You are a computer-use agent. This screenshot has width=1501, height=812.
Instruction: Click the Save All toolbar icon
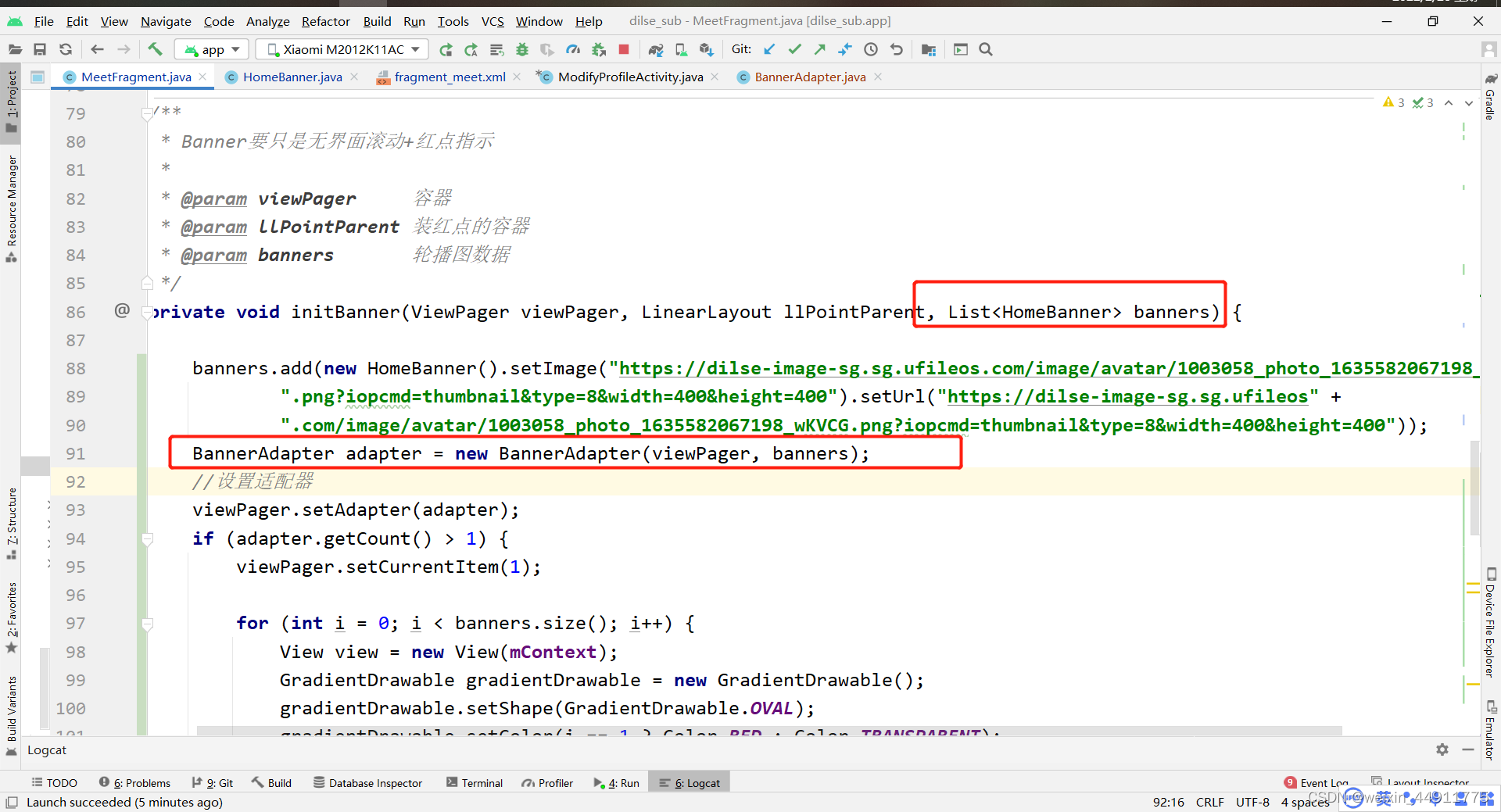coord(40,49)
